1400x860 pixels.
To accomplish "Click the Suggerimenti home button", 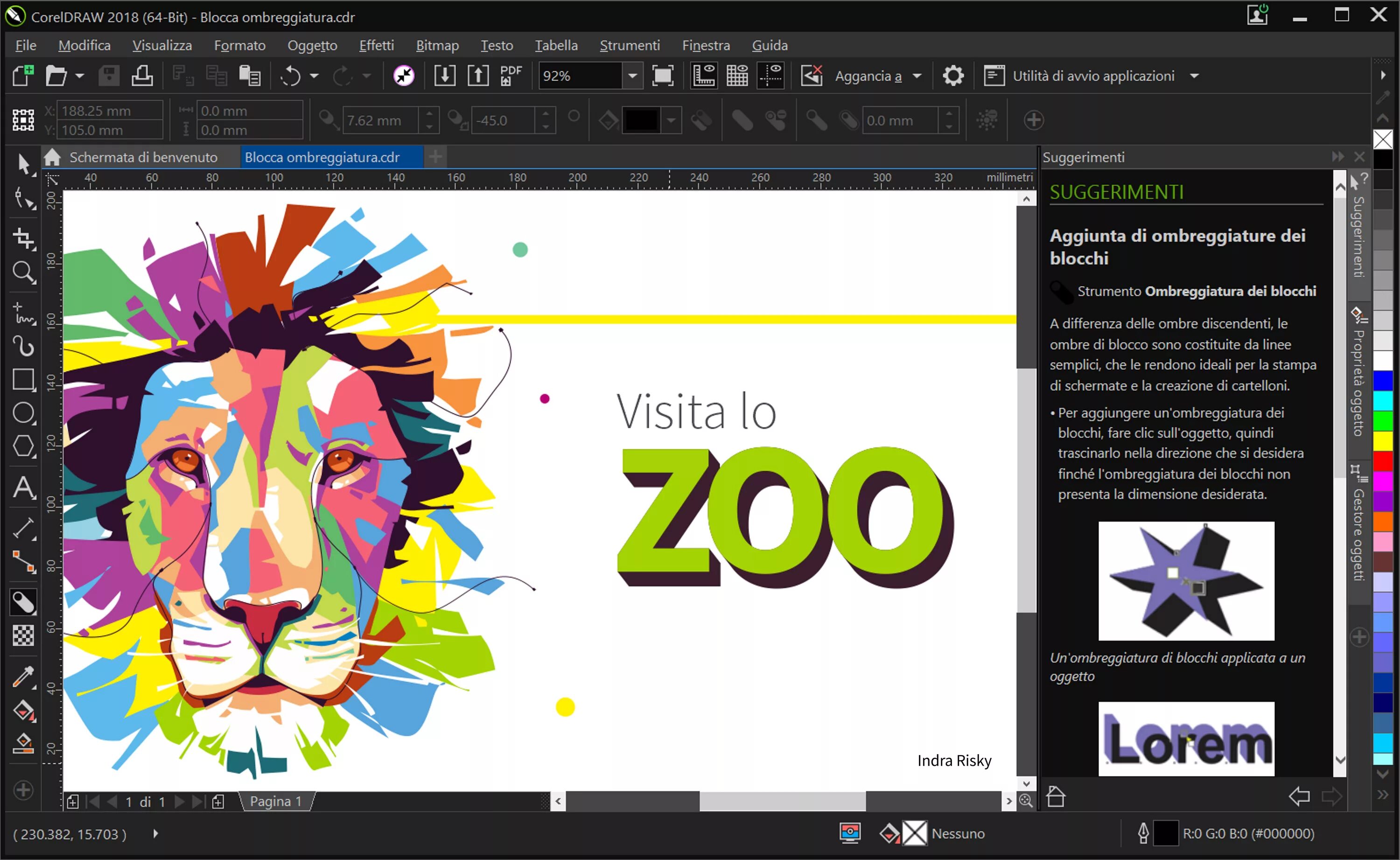I will pos(1056,796).
